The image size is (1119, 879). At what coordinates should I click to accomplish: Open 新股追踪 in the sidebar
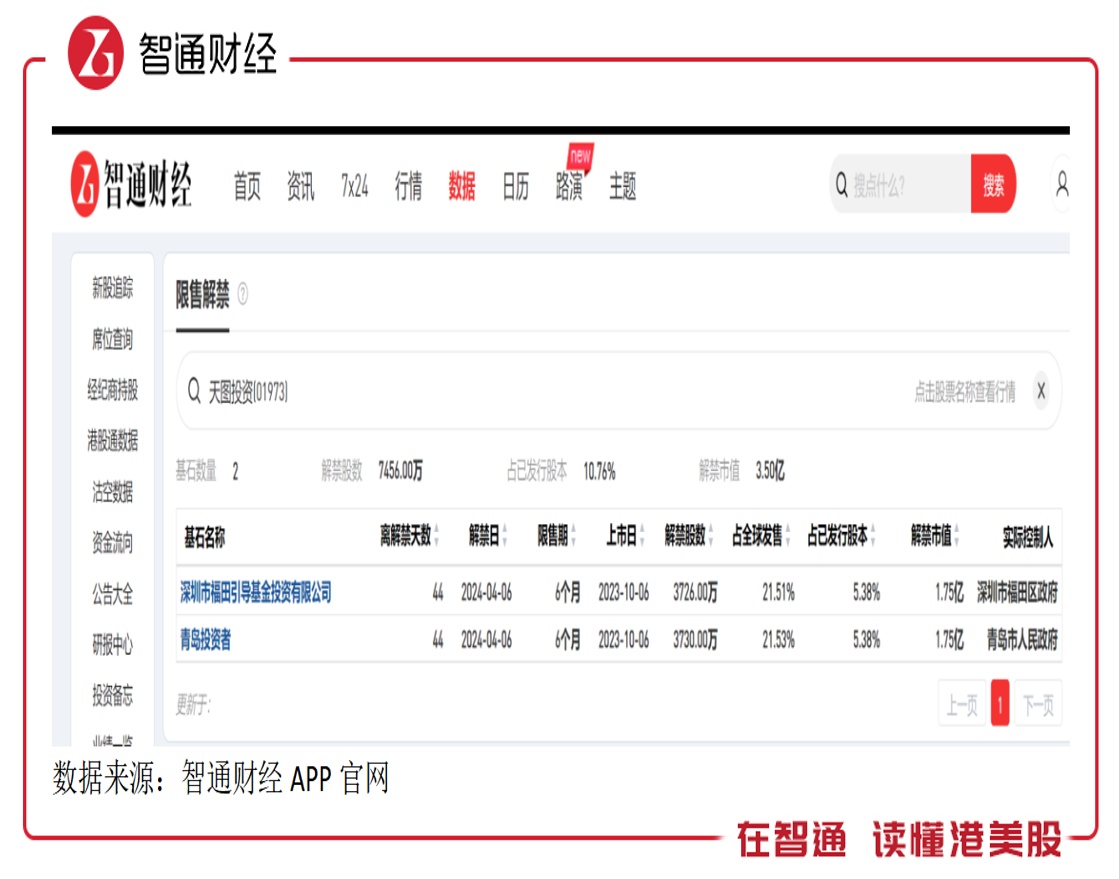pos(113,288)
